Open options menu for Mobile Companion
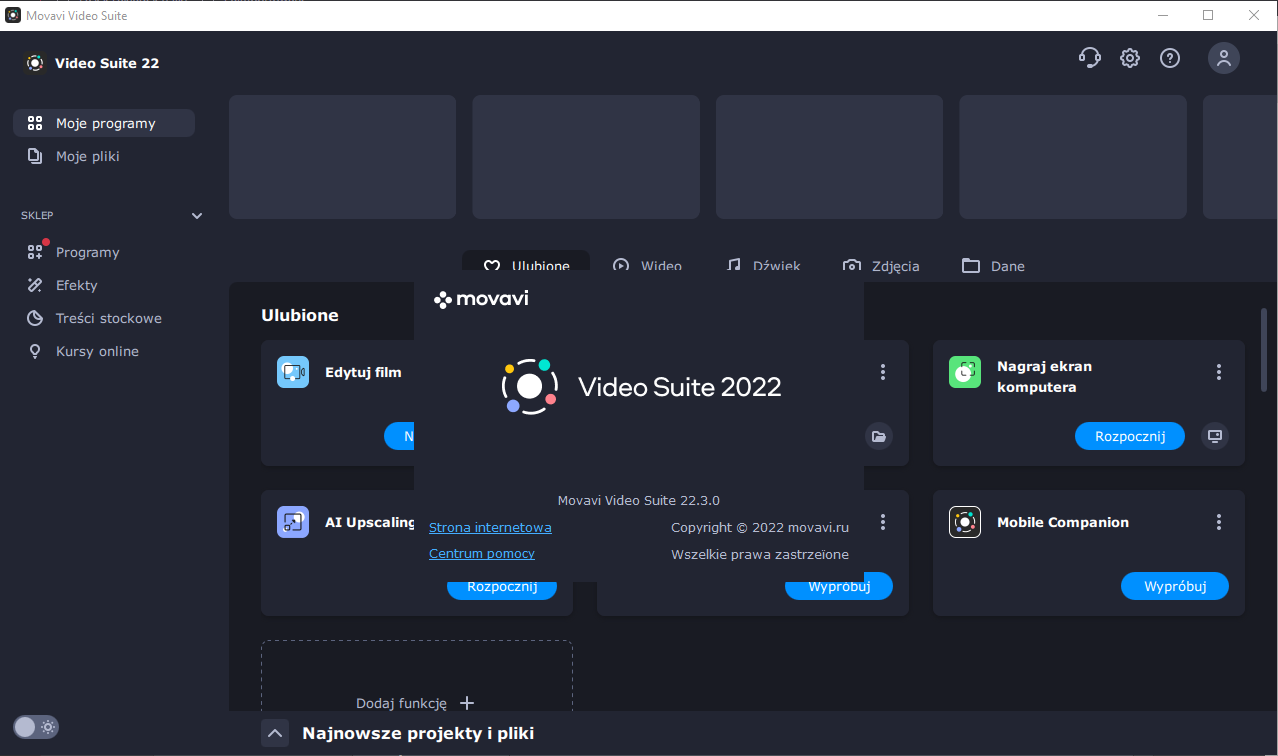 (x=1219, y=522)
